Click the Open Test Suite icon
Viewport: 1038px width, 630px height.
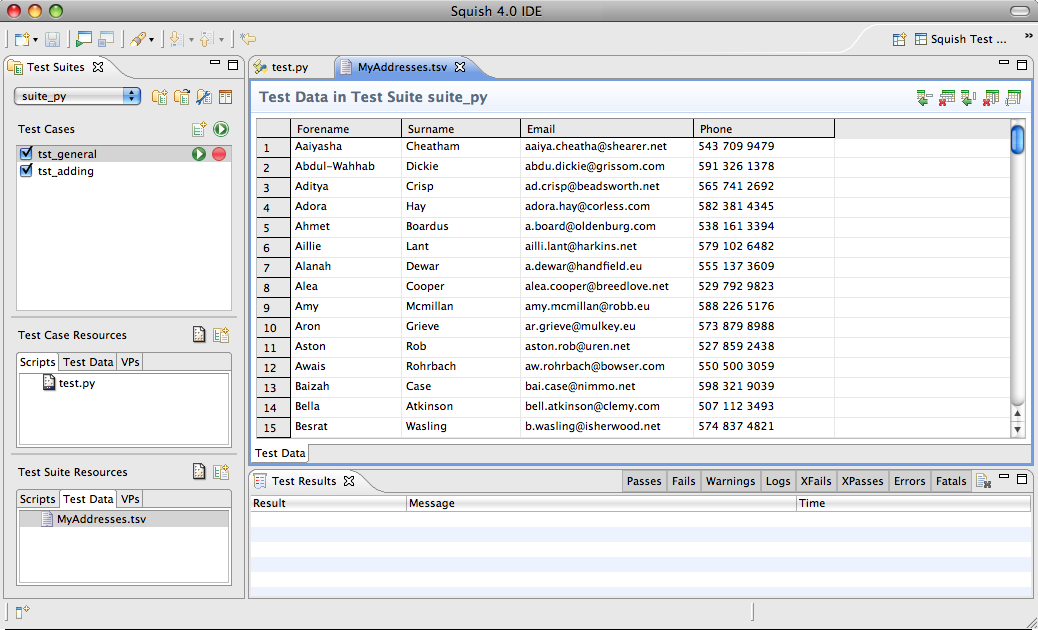pyautogui.click(x=181, y=96)
